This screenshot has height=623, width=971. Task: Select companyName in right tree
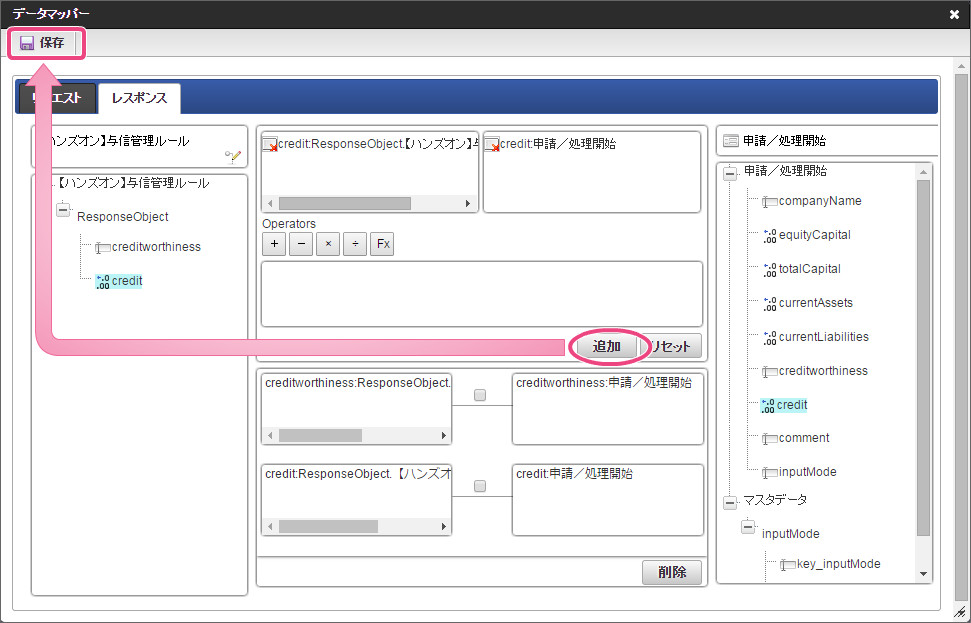click(x=820, y=201)
